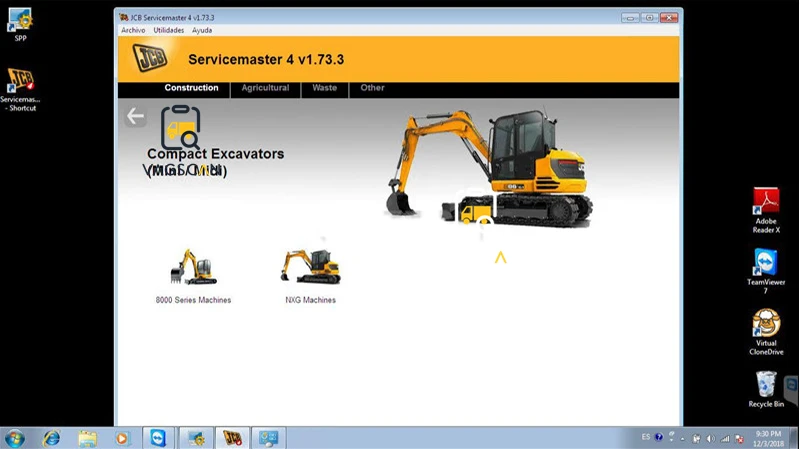Select SPP desktop shortcut icon

(x=20, y=24)
